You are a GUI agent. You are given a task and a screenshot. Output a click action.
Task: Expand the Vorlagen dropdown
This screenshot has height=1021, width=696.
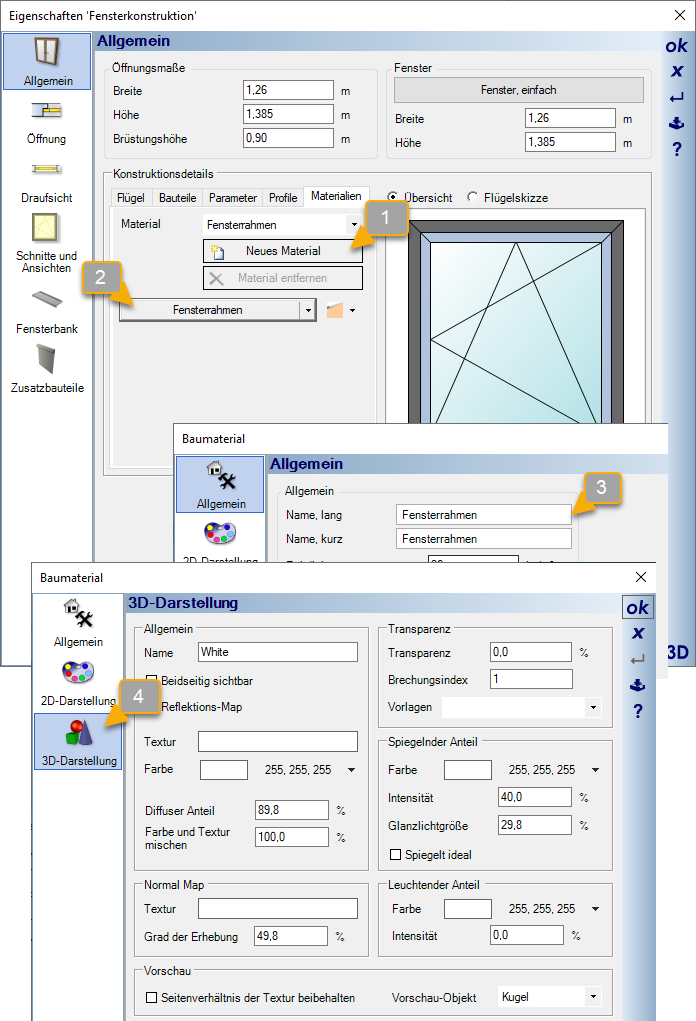pos(593,707)
